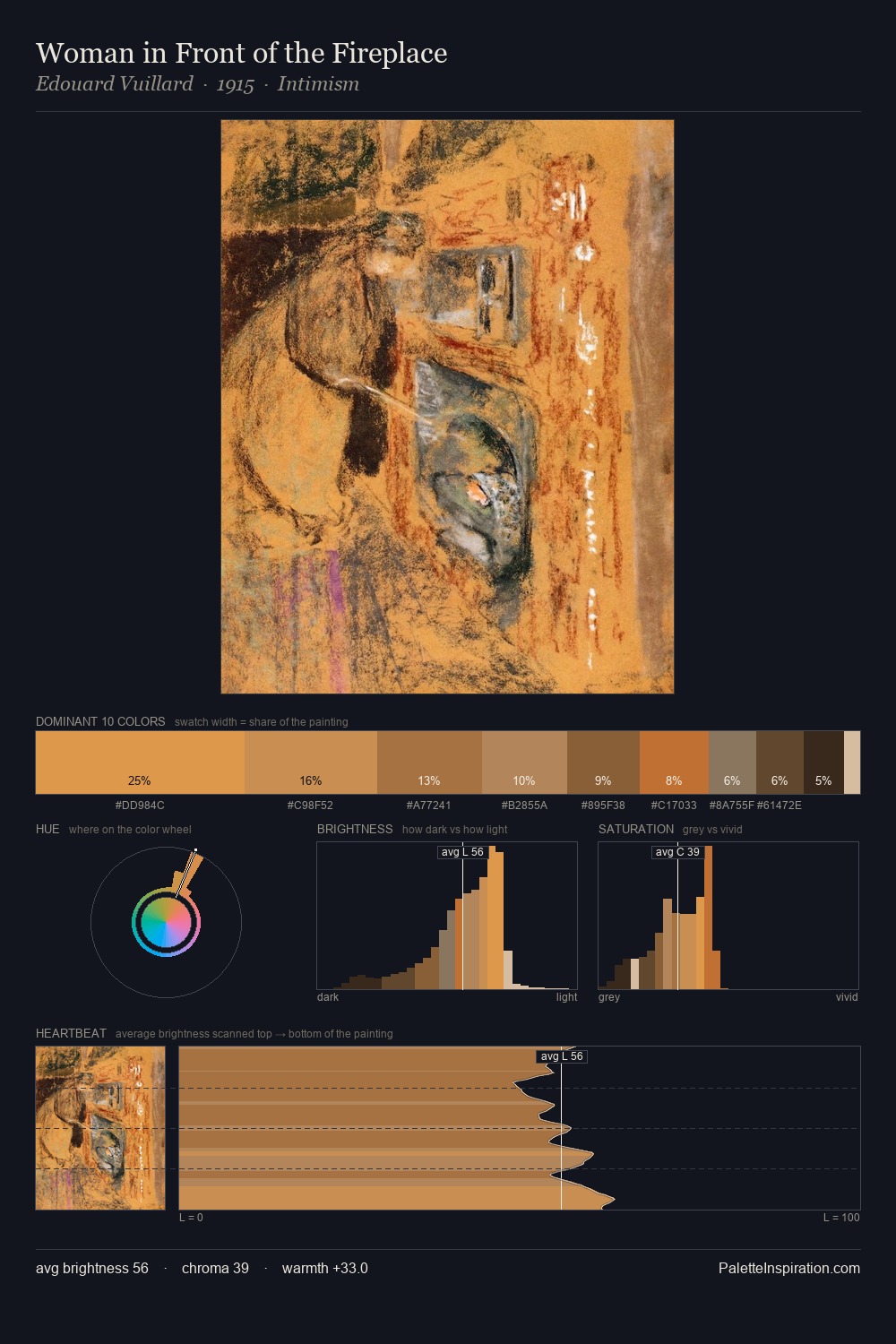The height and width of the screenshot is (1344, 896).
Task: Click the style label Intimism
Action: pyautogui.click(x=318, y=84)
